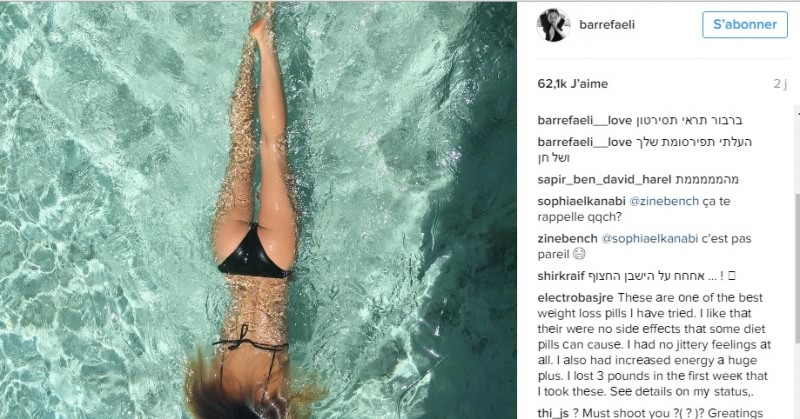This screenshot has width=800, height=419.
Task: Click the S'abonner subscribe button
Action: (x=744, y=24)
